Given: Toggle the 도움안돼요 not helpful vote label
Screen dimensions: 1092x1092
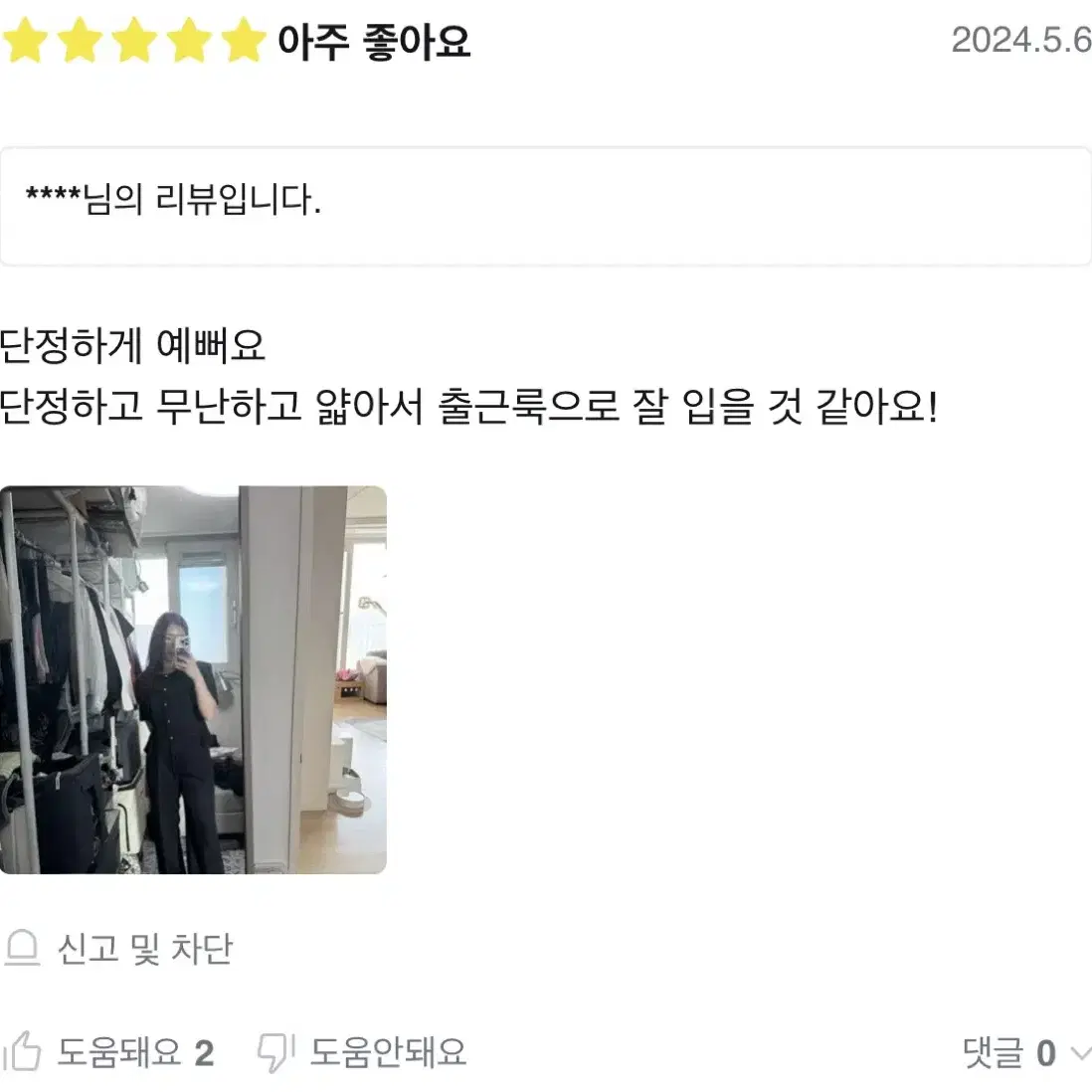Looking at the screenshot, I should (388, 1052).
